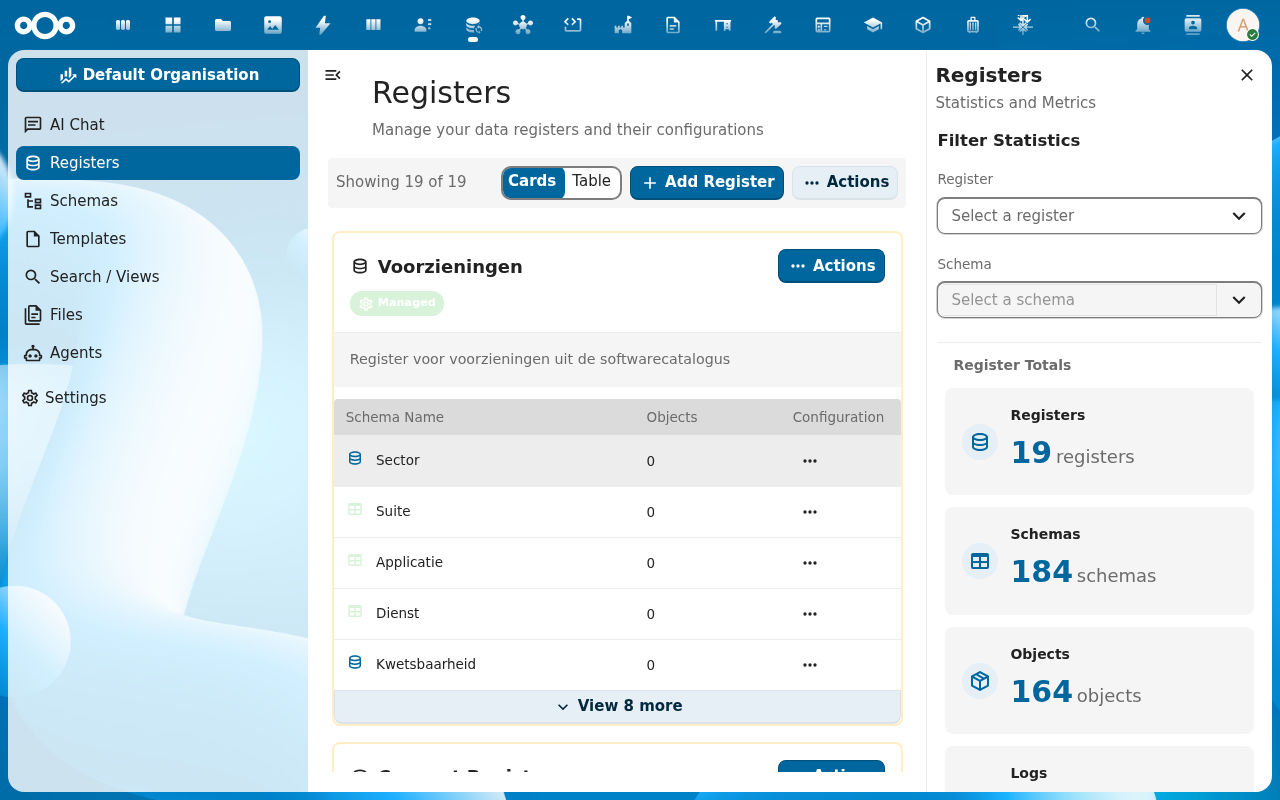Open Files in the left navigation
Image resolution: width=1280 pixels, height=800 pixels.
158,315
